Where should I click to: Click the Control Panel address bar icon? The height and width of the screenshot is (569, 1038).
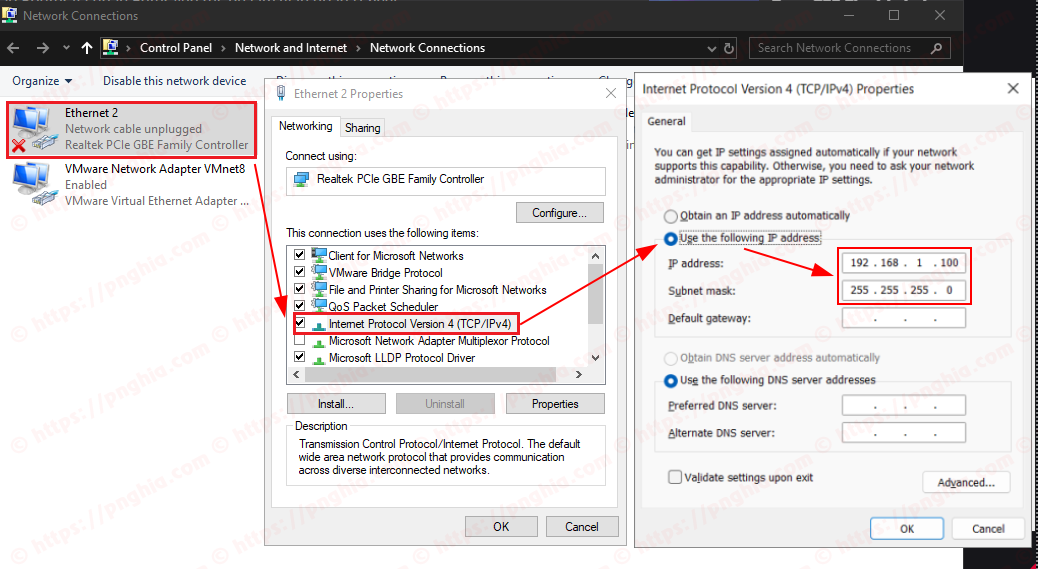(x=111, y=48)
